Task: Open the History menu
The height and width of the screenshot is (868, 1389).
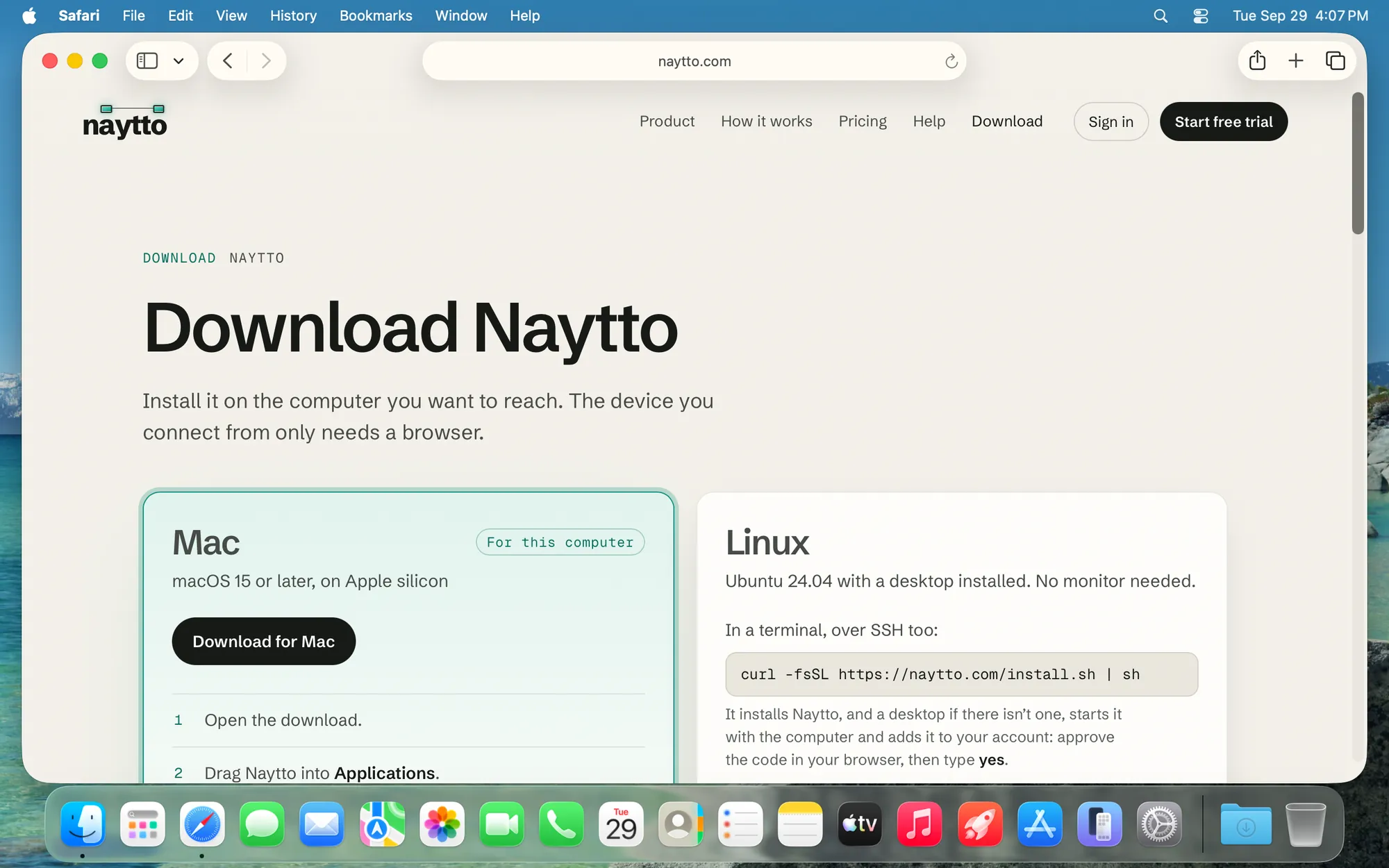Action: (x=293, y=15)
